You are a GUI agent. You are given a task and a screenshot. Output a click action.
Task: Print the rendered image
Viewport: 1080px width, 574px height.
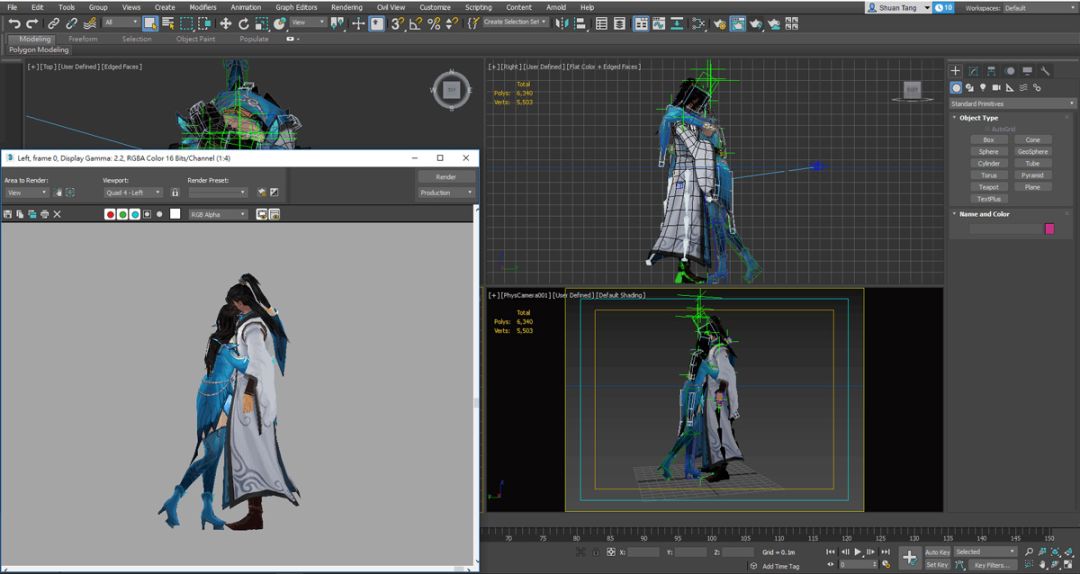point(44,214)
